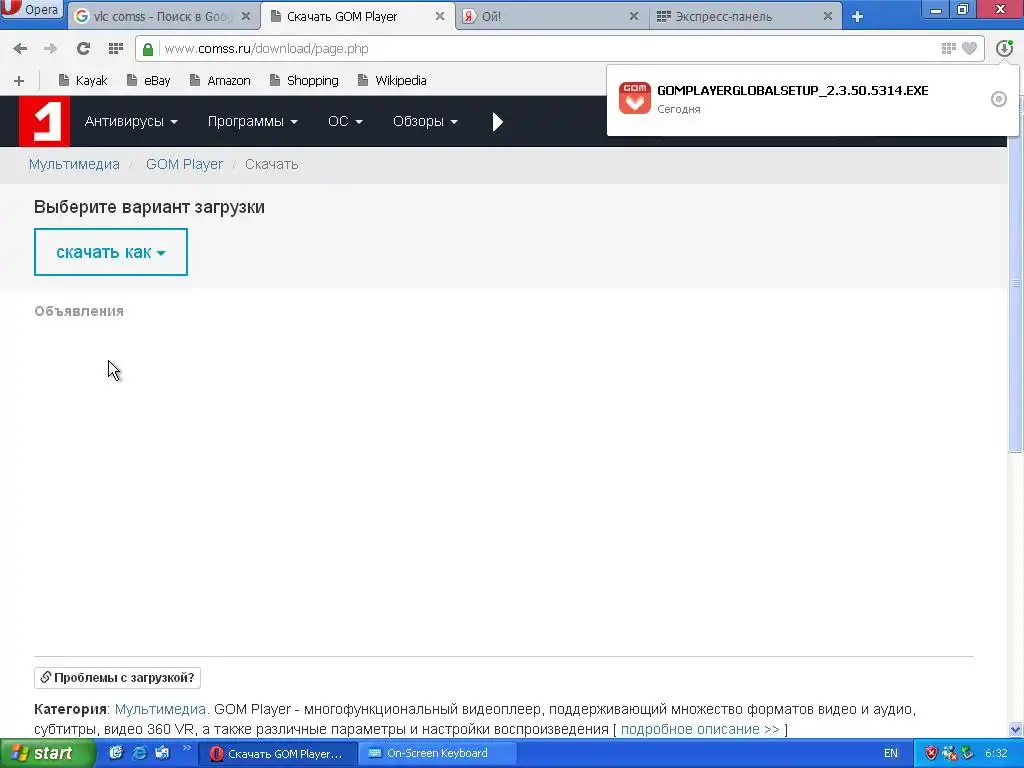Click the GOM Player setup file icon

[x=634, y=98]
